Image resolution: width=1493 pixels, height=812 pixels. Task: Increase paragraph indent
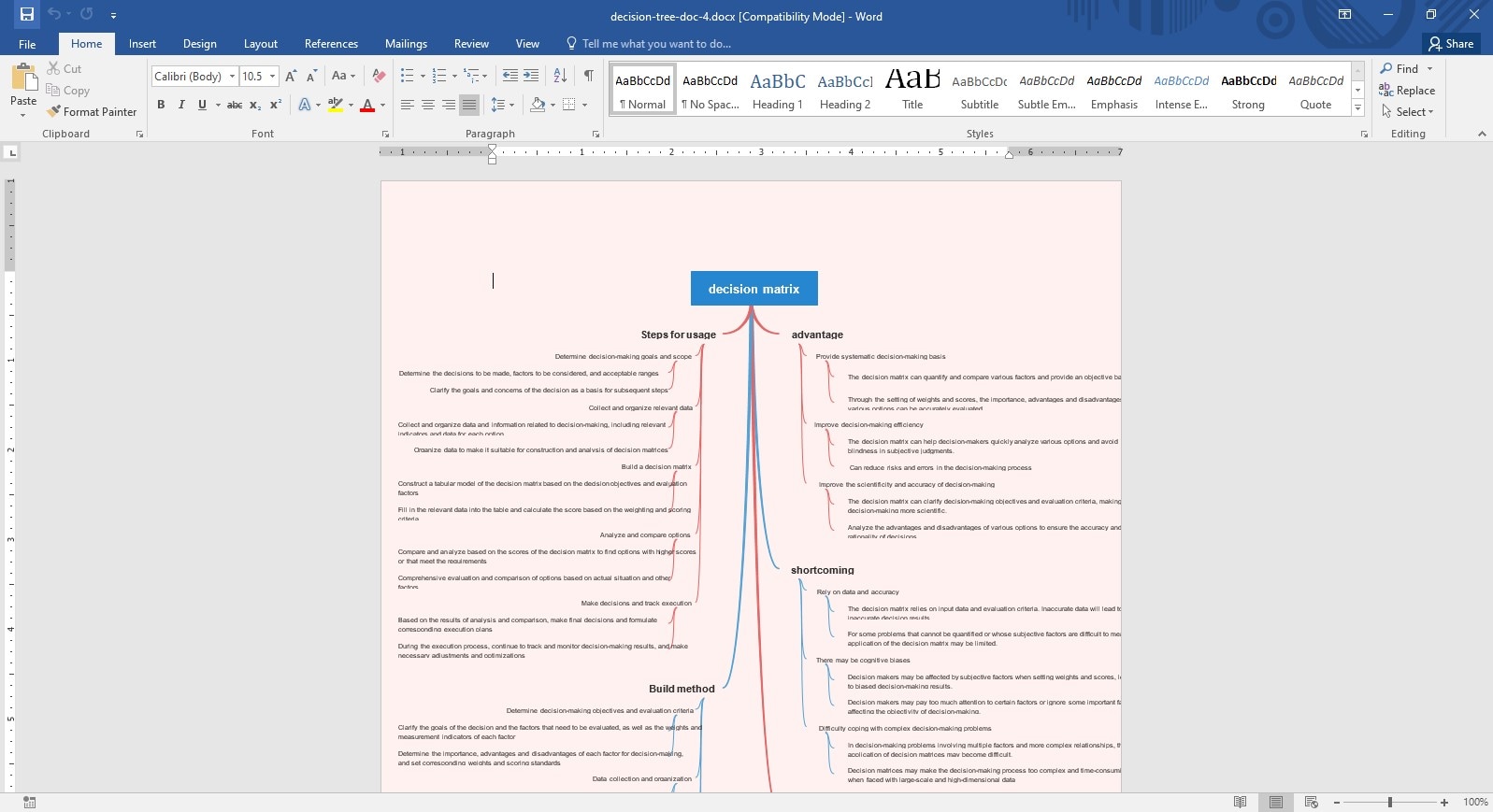click(531, 76)
